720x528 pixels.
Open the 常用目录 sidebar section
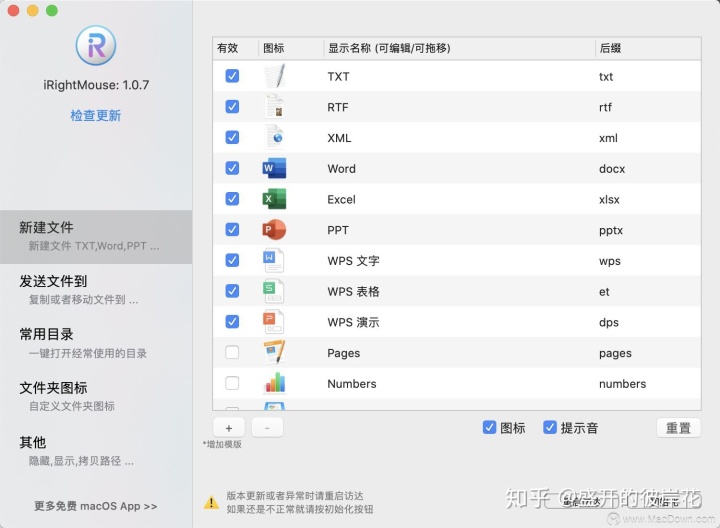click(96, 343)
